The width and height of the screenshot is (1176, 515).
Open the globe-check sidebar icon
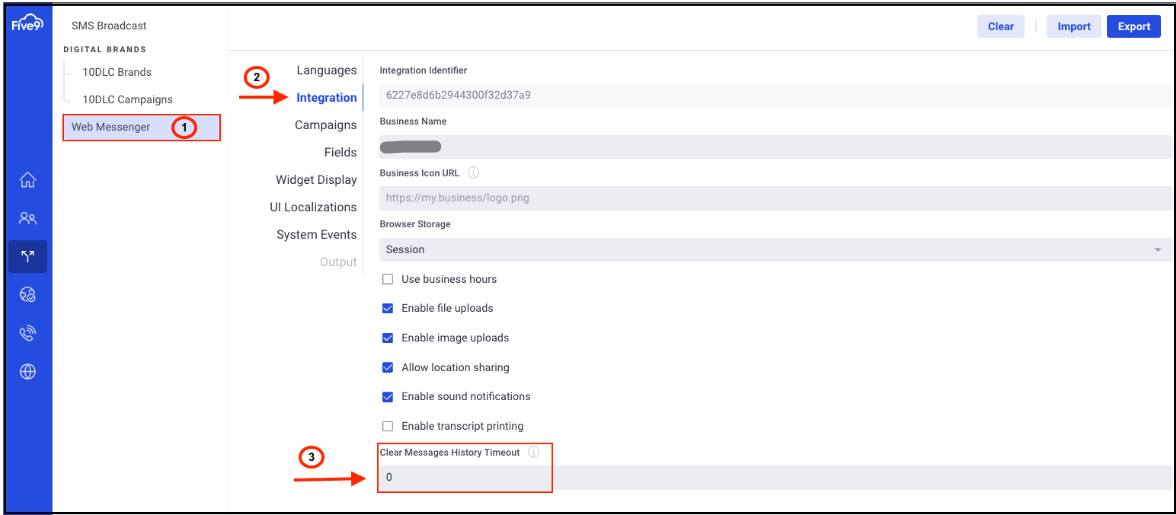click(28, 295)
